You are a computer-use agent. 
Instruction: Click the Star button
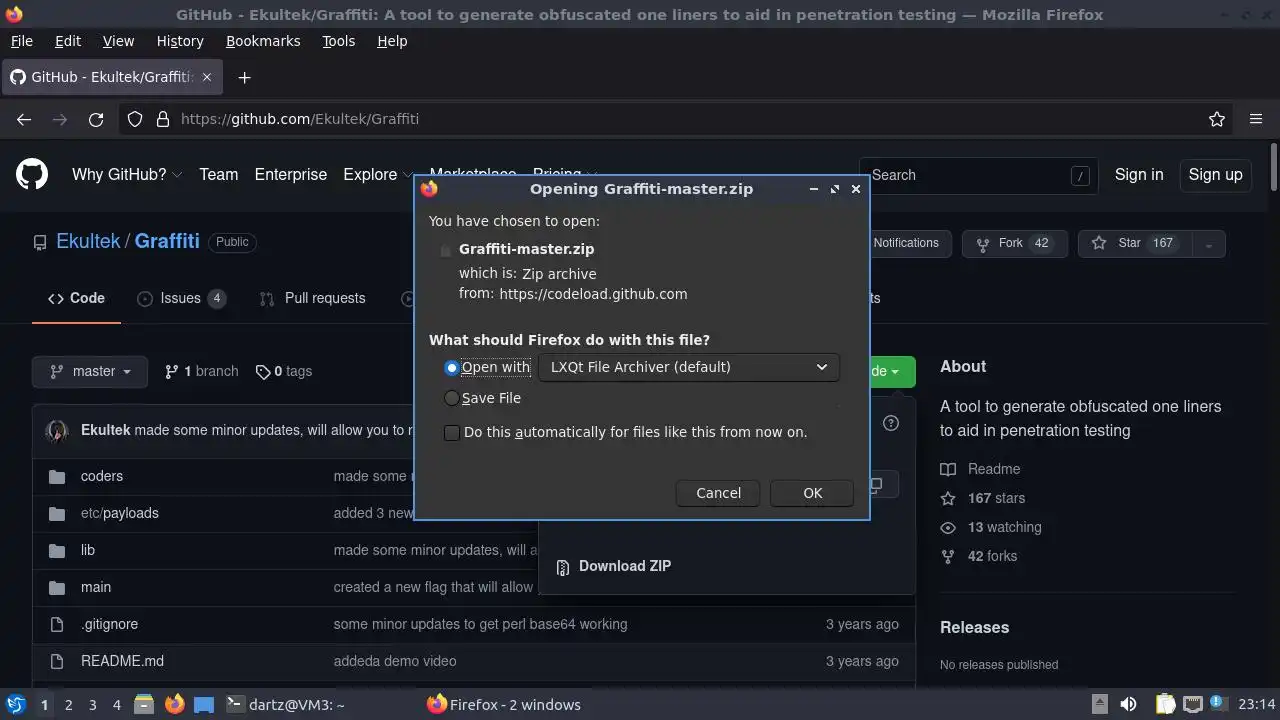click(x=1135, y=244)
